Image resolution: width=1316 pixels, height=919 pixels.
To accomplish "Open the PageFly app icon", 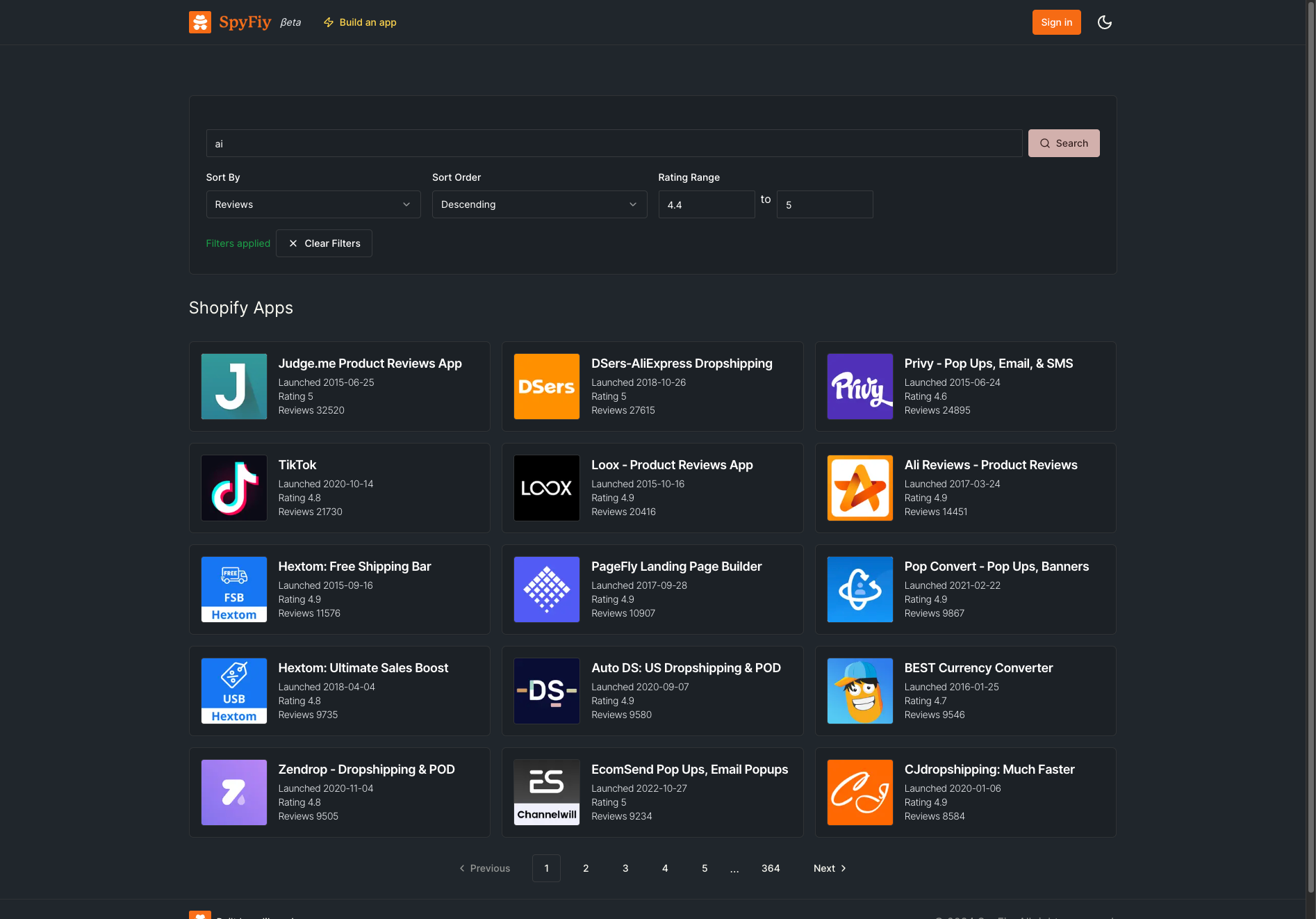I will (x=547, y=589).
